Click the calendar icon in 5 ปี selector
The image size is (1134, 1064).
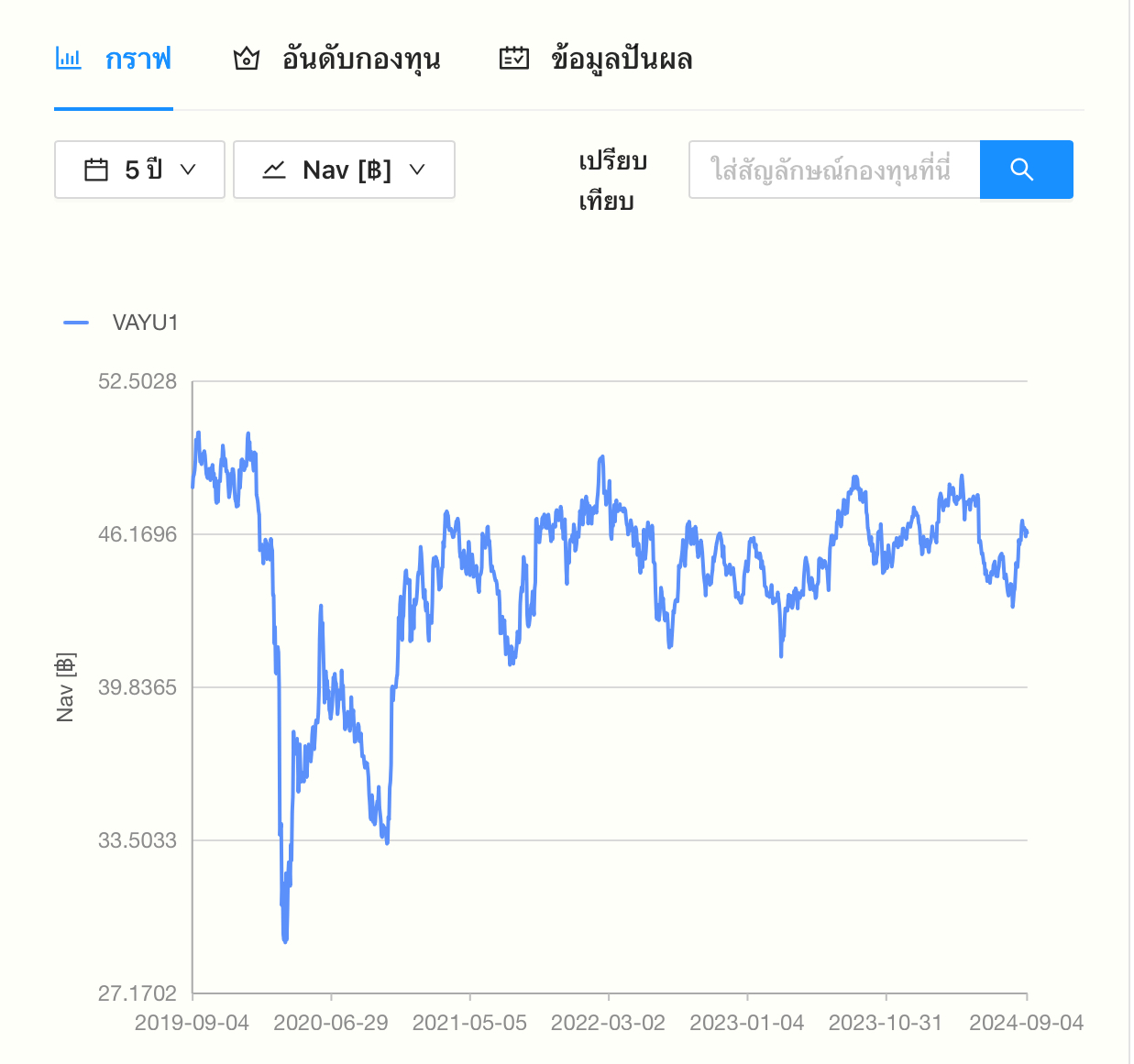[96, 170]
